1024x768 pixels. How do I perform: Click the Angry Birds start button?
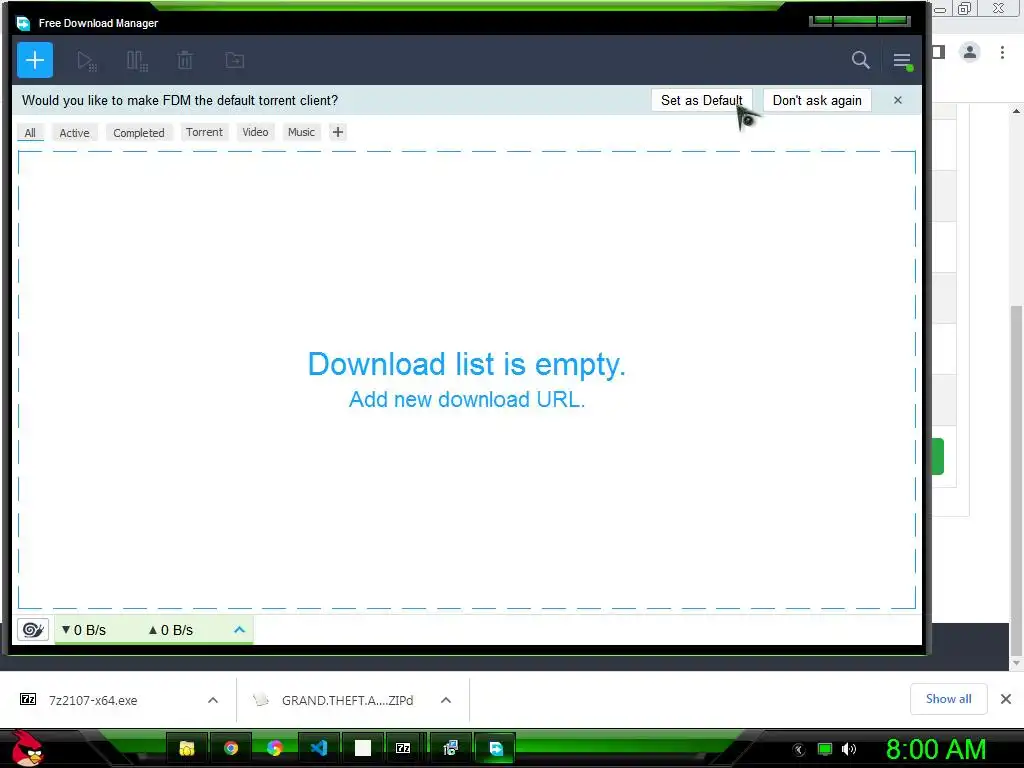tap(26, 748)
